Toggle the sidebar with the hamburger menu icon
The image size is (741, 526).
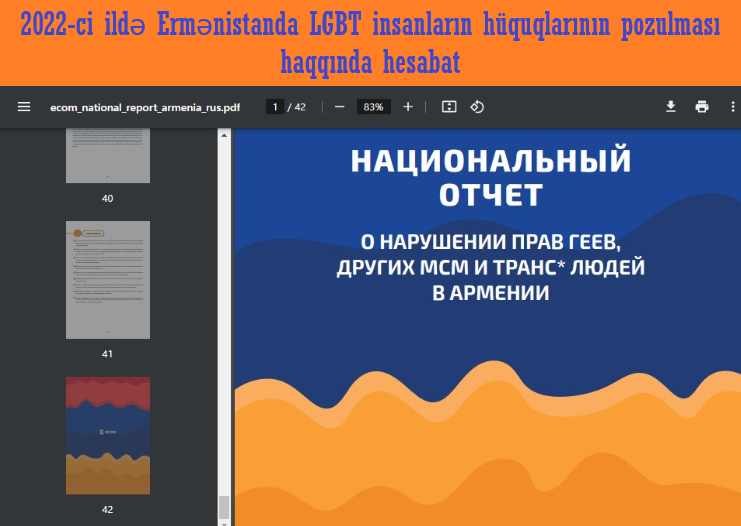tap(24, 107)
